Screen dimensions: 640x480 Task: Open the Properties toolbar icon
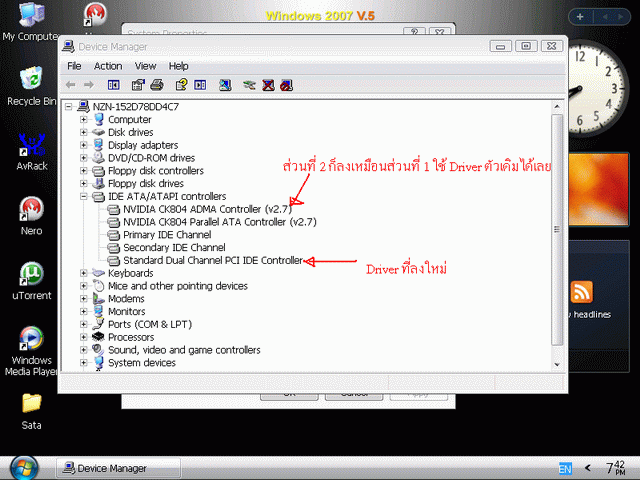[x=138, y=85]
